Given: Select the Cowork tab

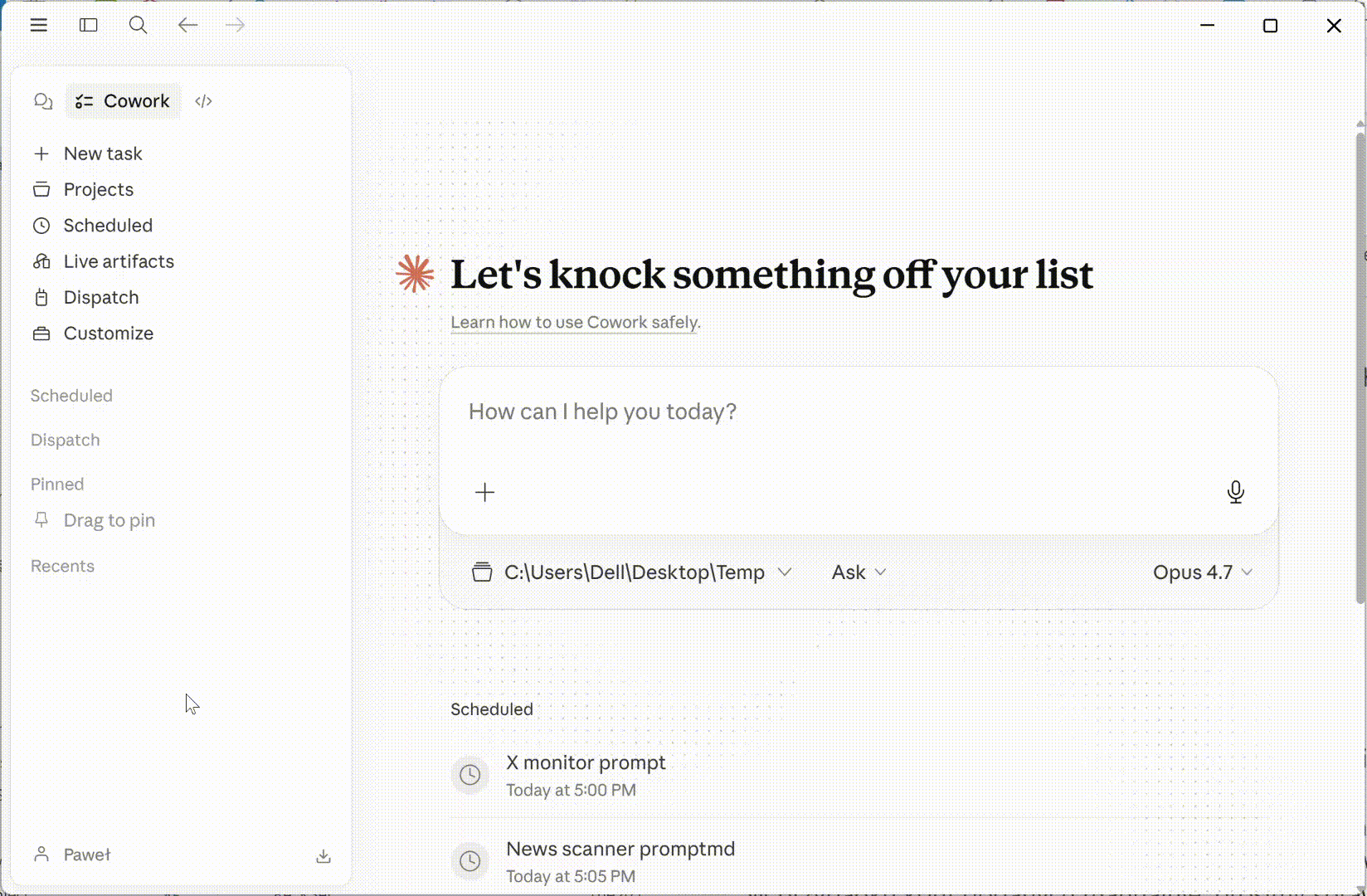Looking at the screenshot, I should [123, 101].
